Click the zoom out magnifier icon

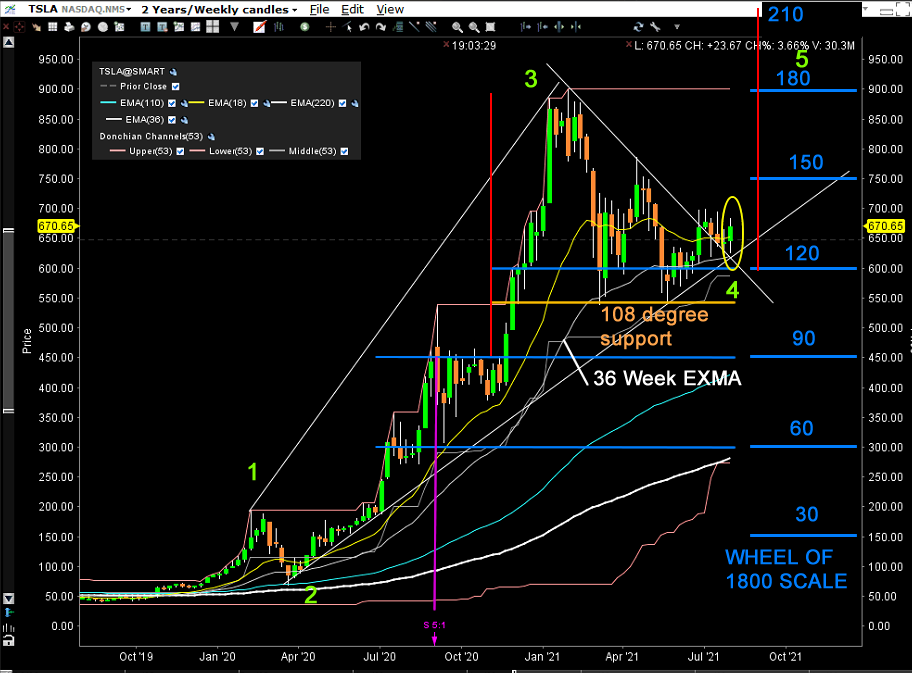click(x=474, y=27)
